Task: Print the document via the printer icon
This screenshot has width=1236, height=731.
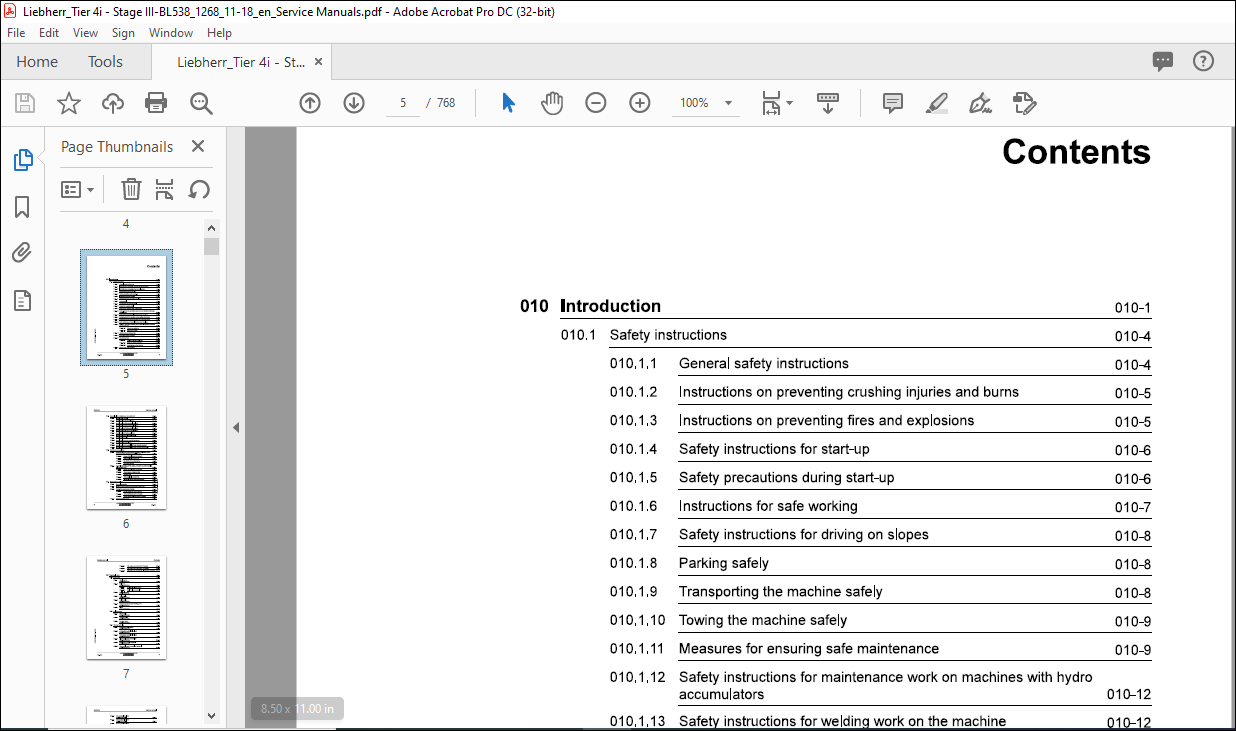Action: click(x=156, y=103)
